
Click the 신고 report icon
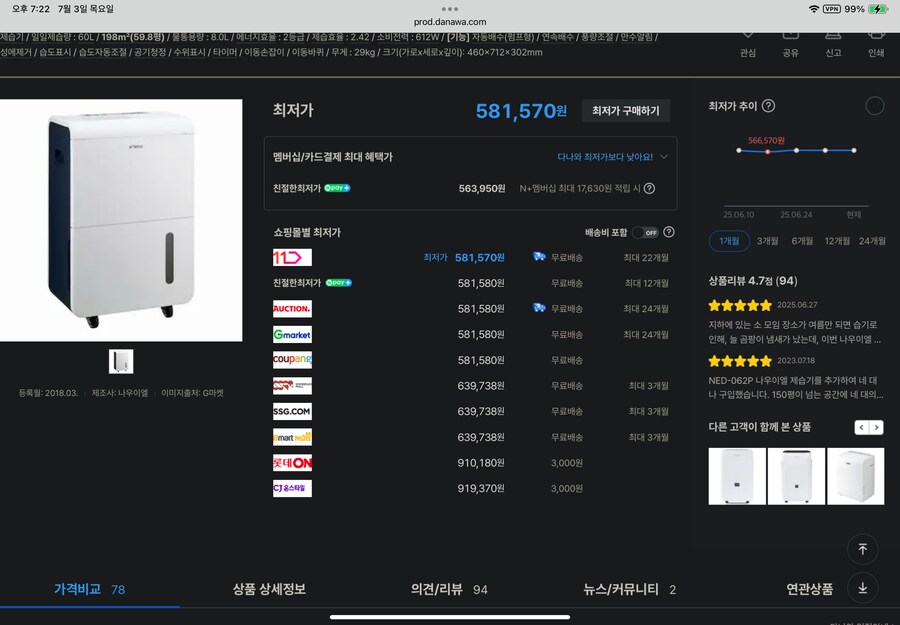click(833, 37)
